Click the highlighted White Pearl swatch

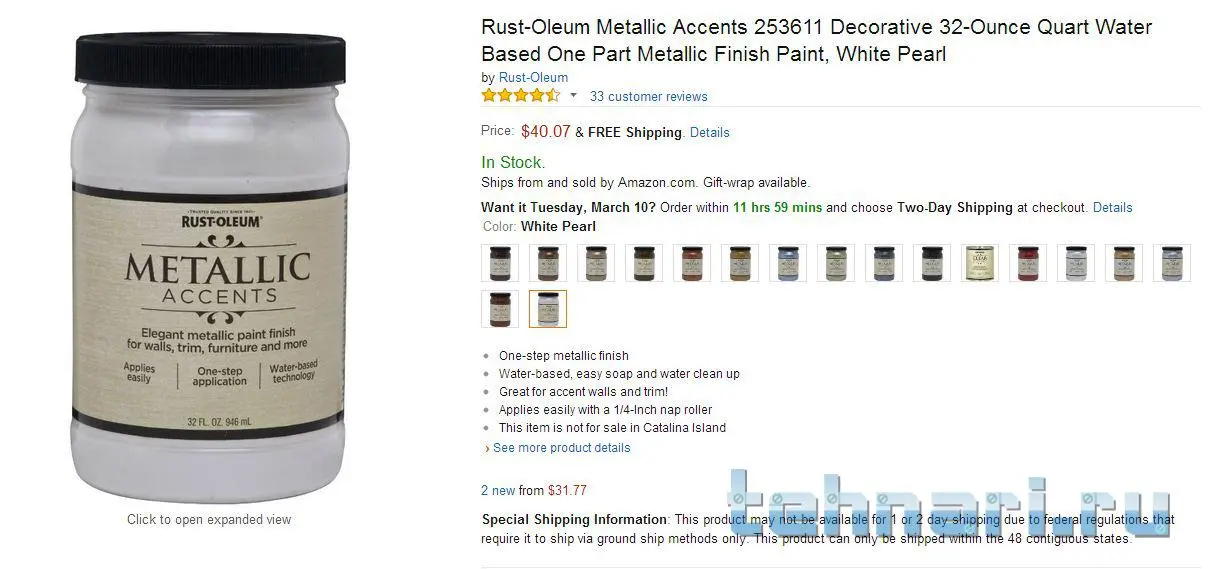pyautogui.click(x=548, y=309)
